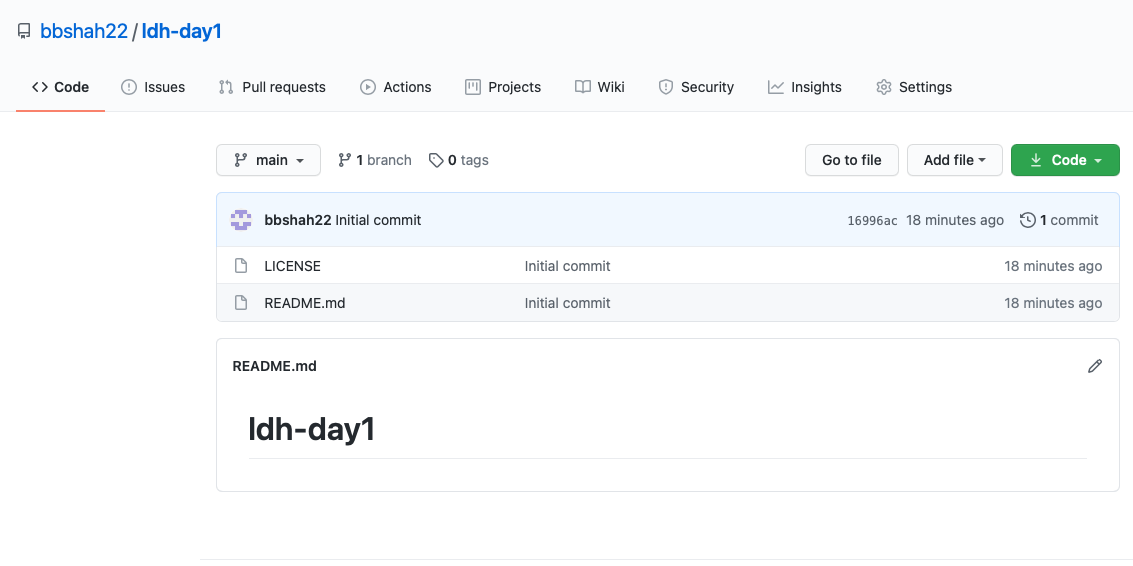Screen dimensions: 1133x566
Task: Go to the Security tab
Action: tap(696, 87)
